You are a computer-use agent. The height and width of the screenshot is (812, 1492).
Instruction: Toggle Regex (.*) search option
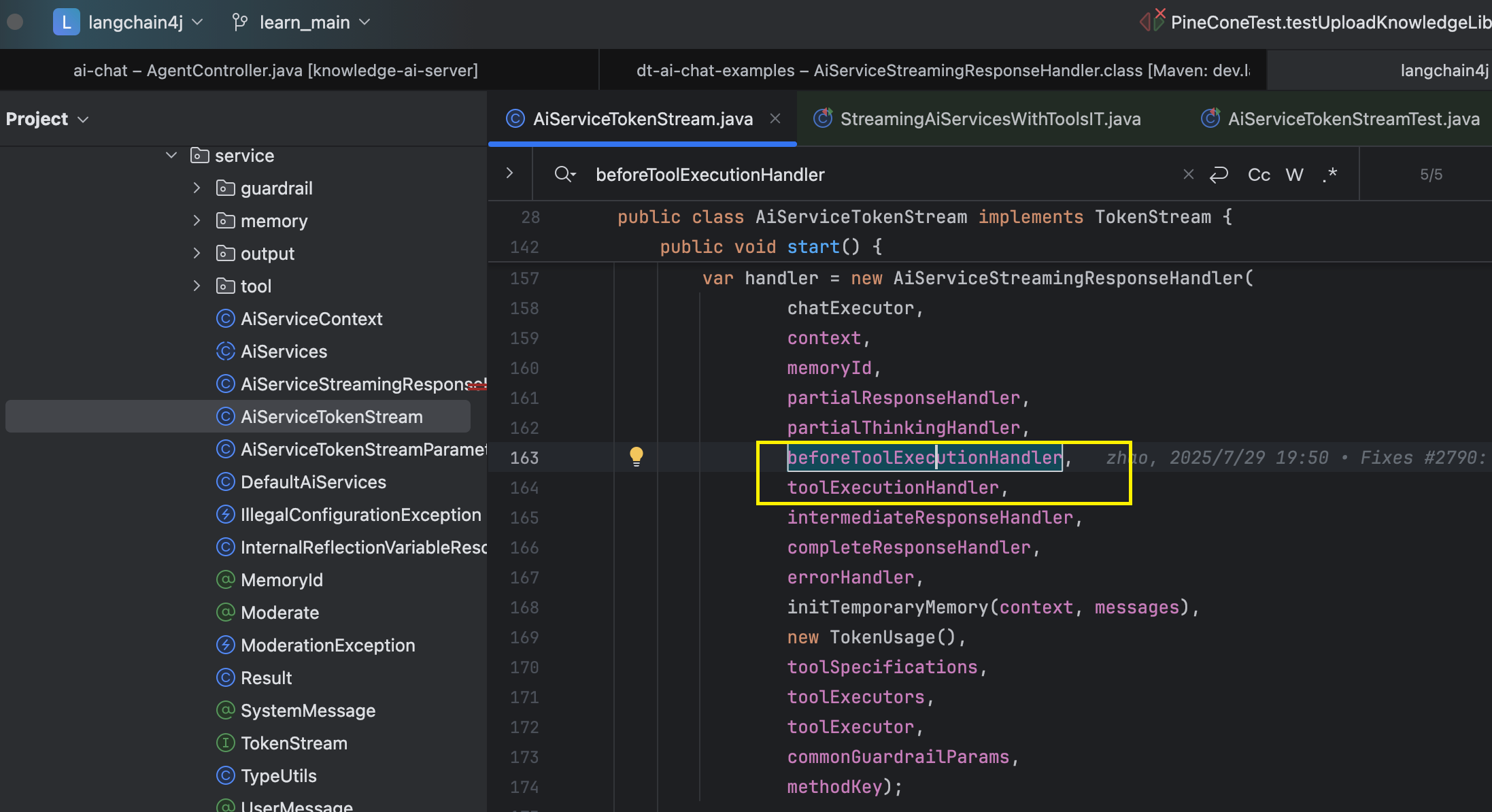tap(1330, 175)
